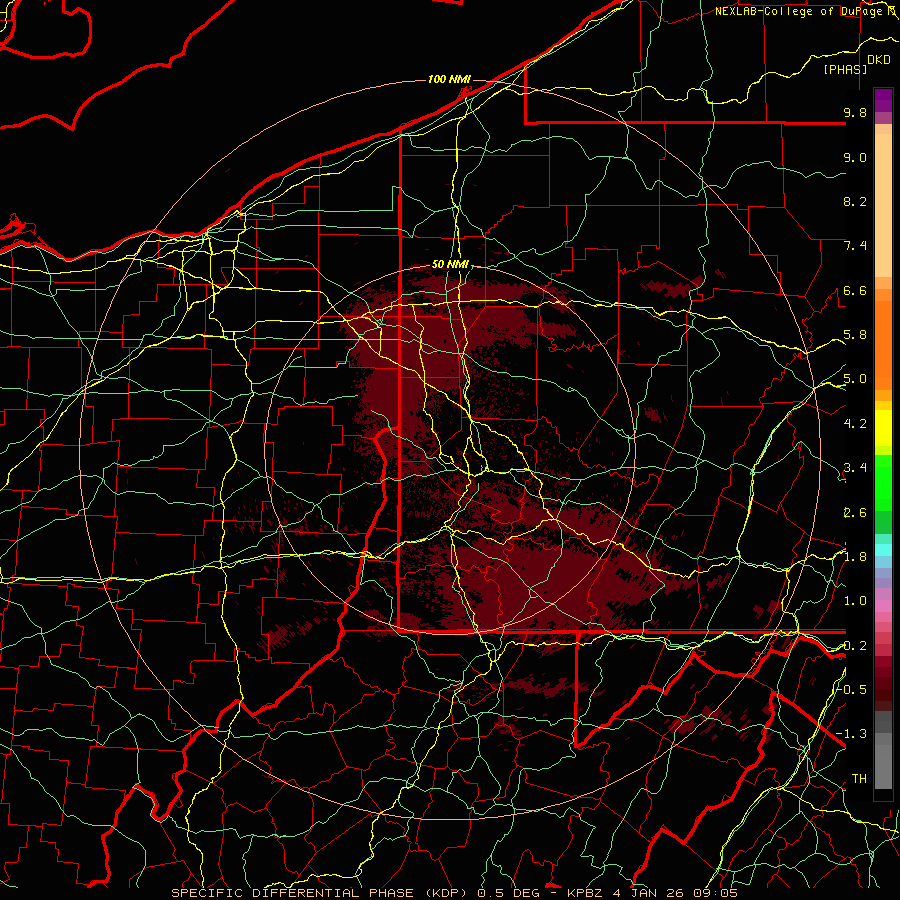Image resolution: width=900 pixels, height=900 pixels.
Task: Click the 1.0 scale value
Action: [855, 601]
